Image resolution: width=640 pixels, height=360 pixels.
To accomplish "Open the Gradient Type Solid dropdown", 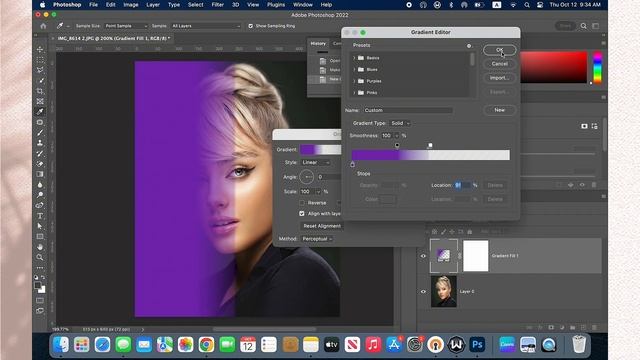I will pyautogui.click(x=400, y=123).
